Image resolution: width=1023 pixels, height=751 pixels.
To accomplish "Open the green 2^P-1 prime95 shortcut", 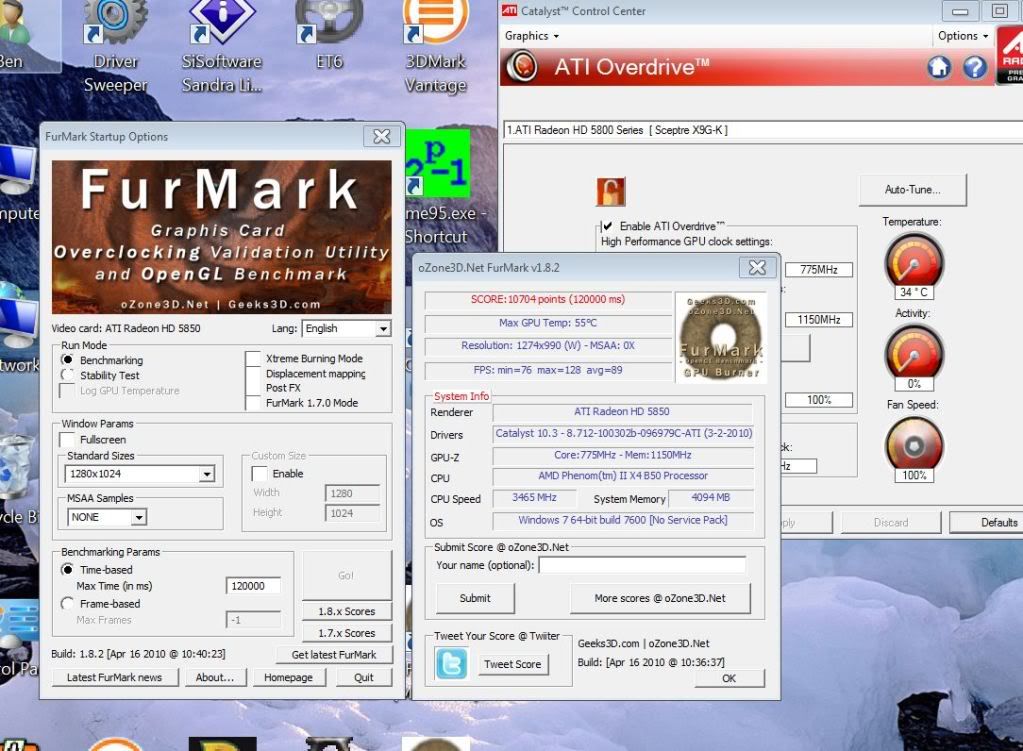I will pos(438,163).
